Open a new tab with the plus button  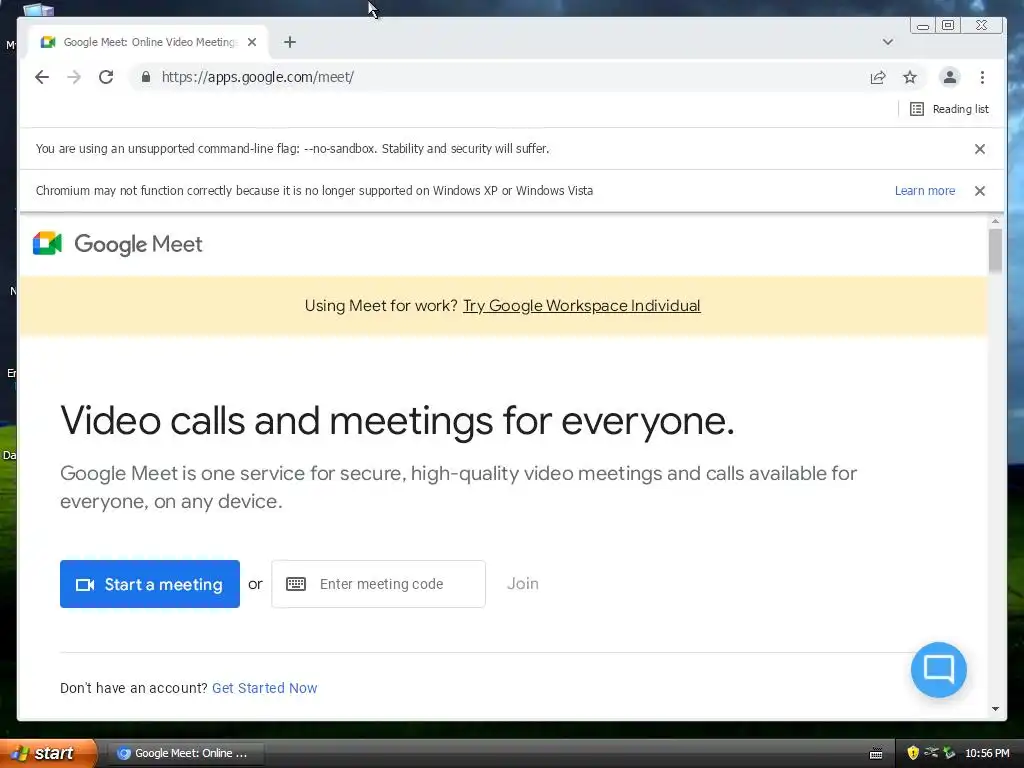[290, 42]
